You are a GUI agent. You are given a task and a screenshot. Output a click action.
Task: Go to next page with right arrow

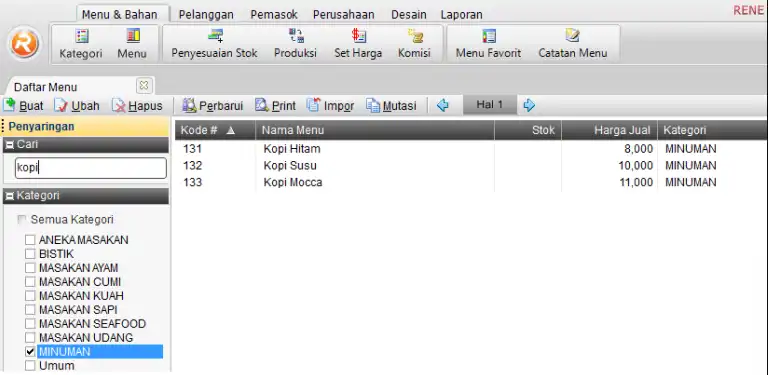(529, 105)
